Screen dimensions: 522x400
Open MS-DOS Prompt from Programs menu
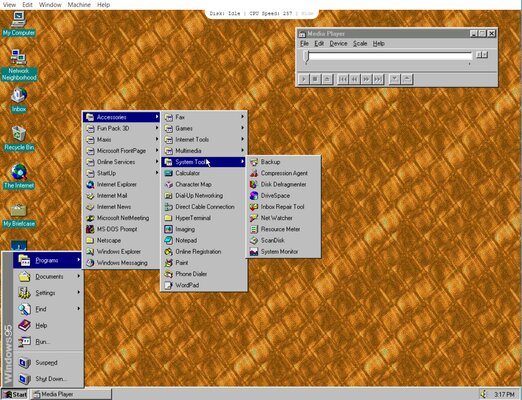point(121,229)
